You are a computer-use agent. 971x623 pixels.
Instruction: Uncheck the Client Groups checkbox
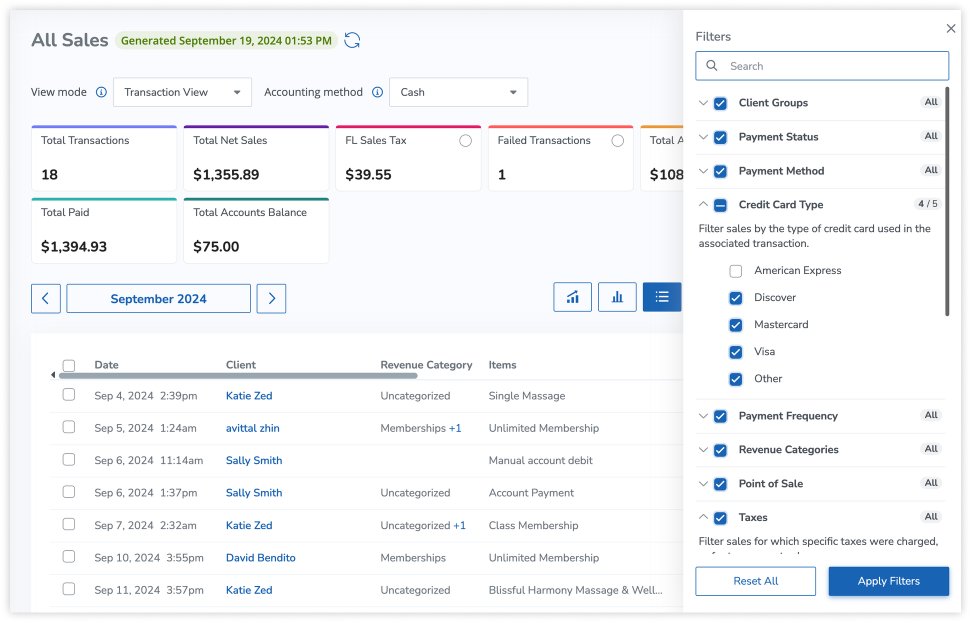point(720,103)
